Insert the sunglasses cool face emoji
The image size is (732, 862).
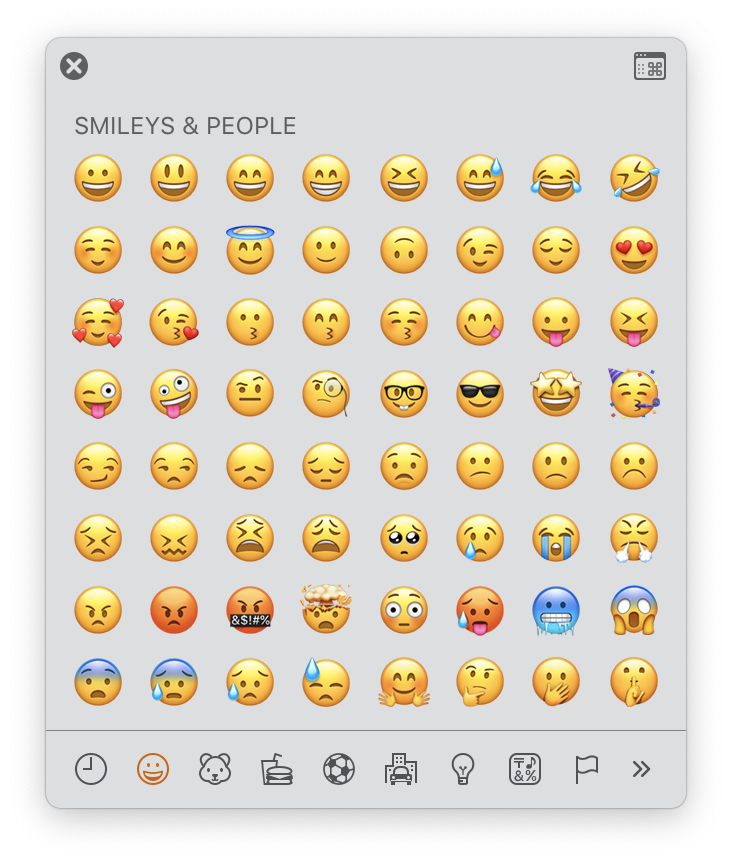[x=480, y=394]
